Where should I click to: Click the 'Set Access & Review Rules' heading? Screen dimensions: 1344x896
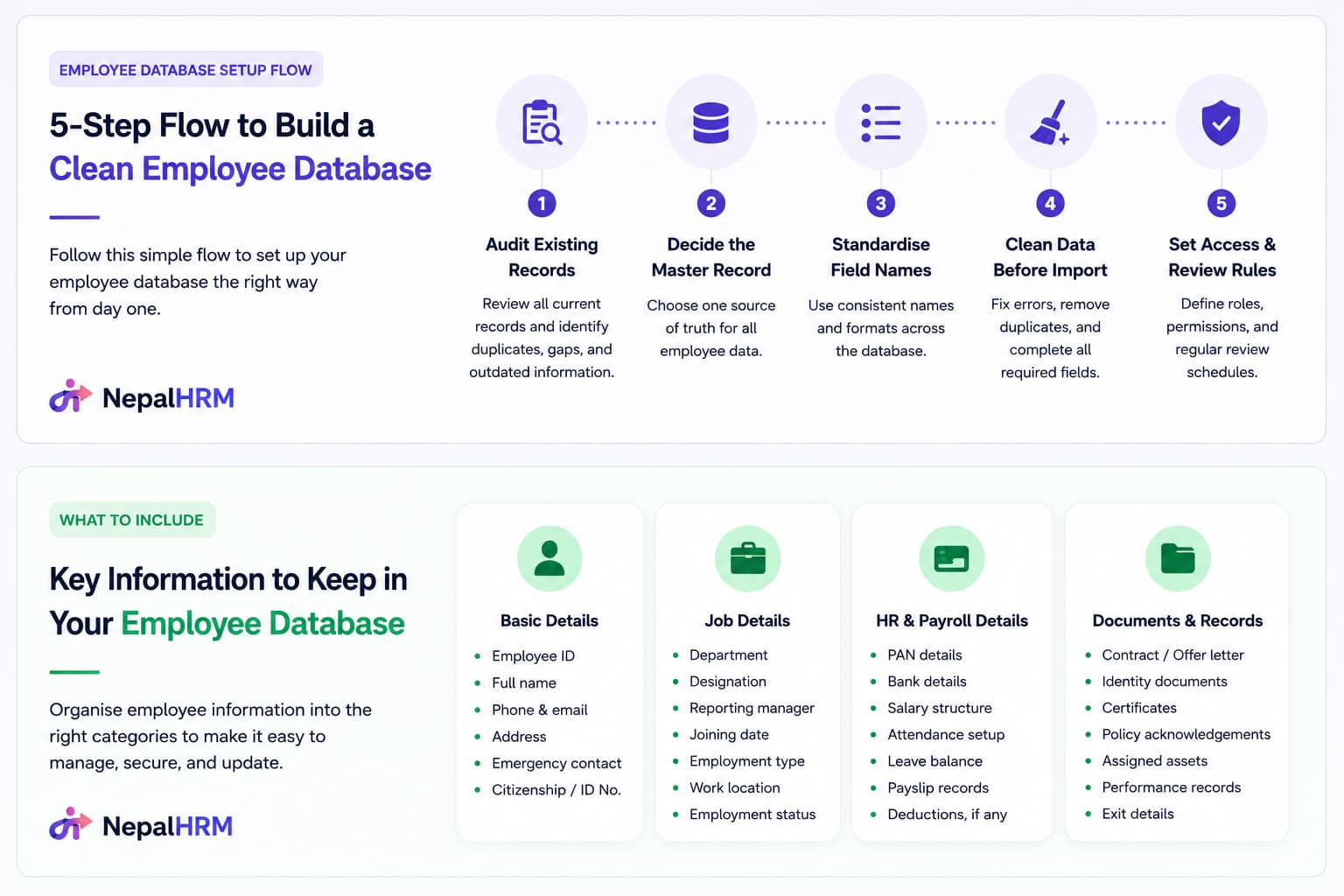click(x=1221, y=257)
